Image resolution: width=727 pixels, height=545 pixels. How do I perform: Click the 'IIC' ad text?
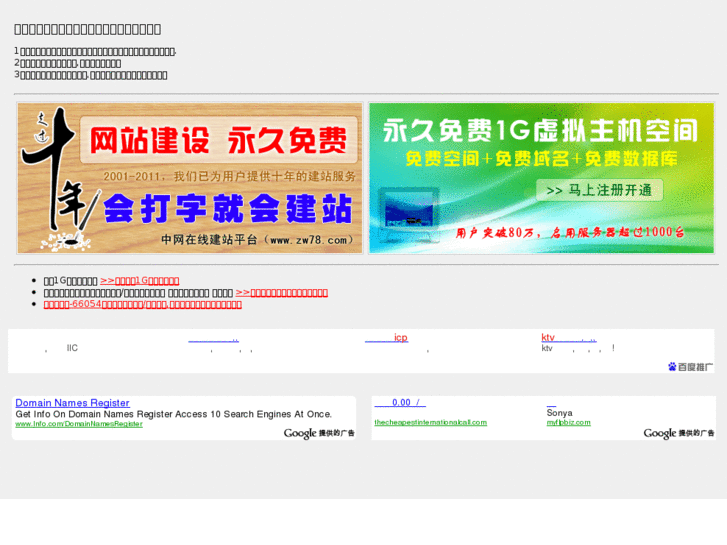click(x=72, y=348)
